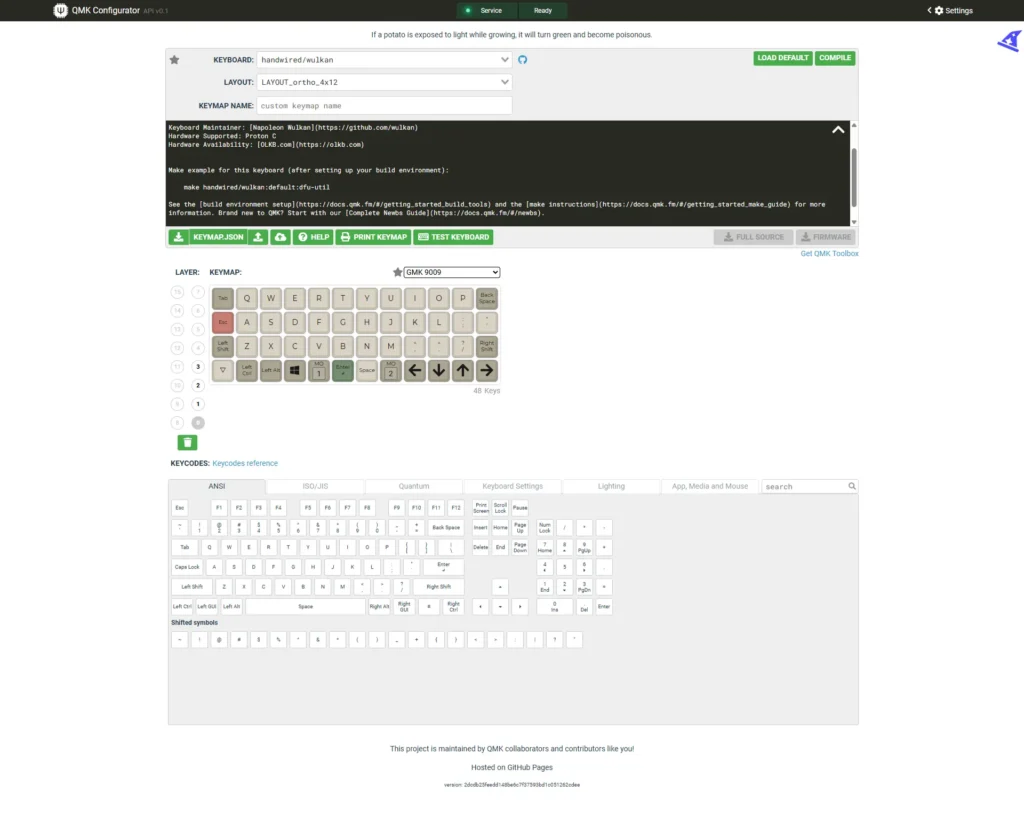
Task: Open the Quantum keycodes tab
Action: pyautogui.click(x=414, y=487)
